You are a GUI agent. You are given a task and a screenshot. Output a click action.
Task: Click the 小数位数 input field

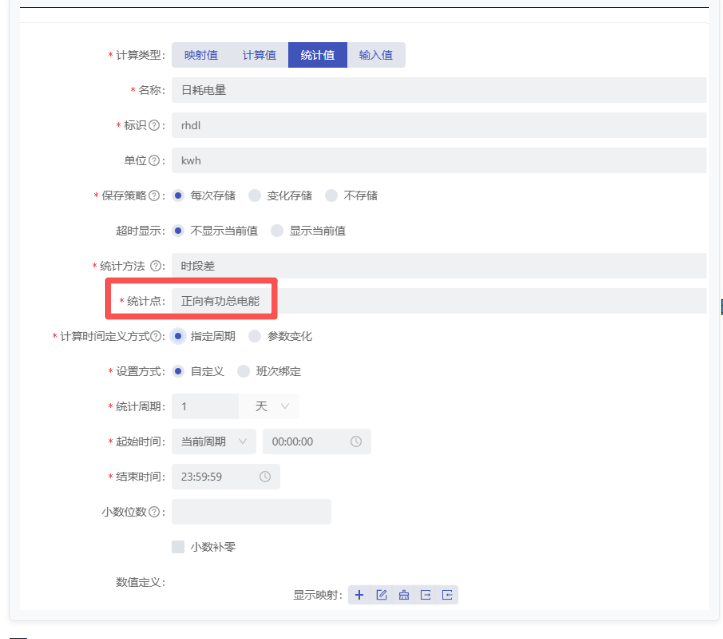(251, 512)
